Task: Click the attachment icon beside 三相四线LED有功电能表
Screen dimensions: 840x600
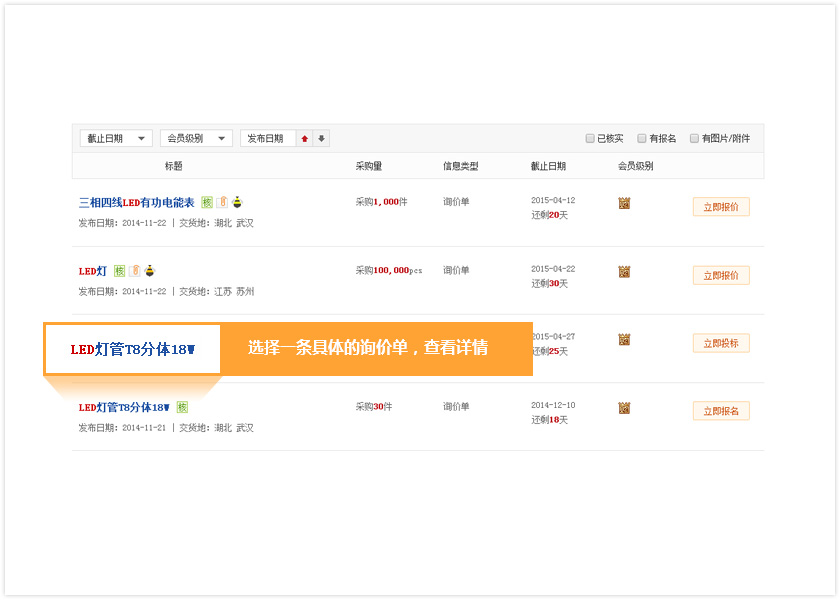Action: pos(222,202)
